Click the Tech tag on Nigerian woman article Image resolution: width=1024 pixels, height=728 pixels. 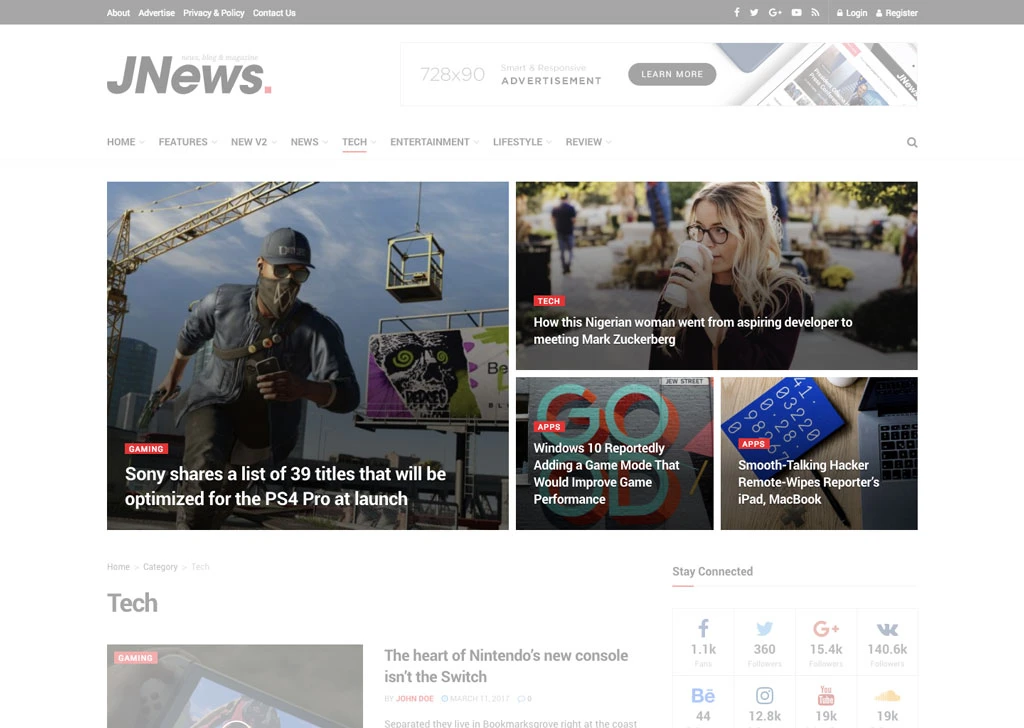pyautogui.click(x=549, y=301)
